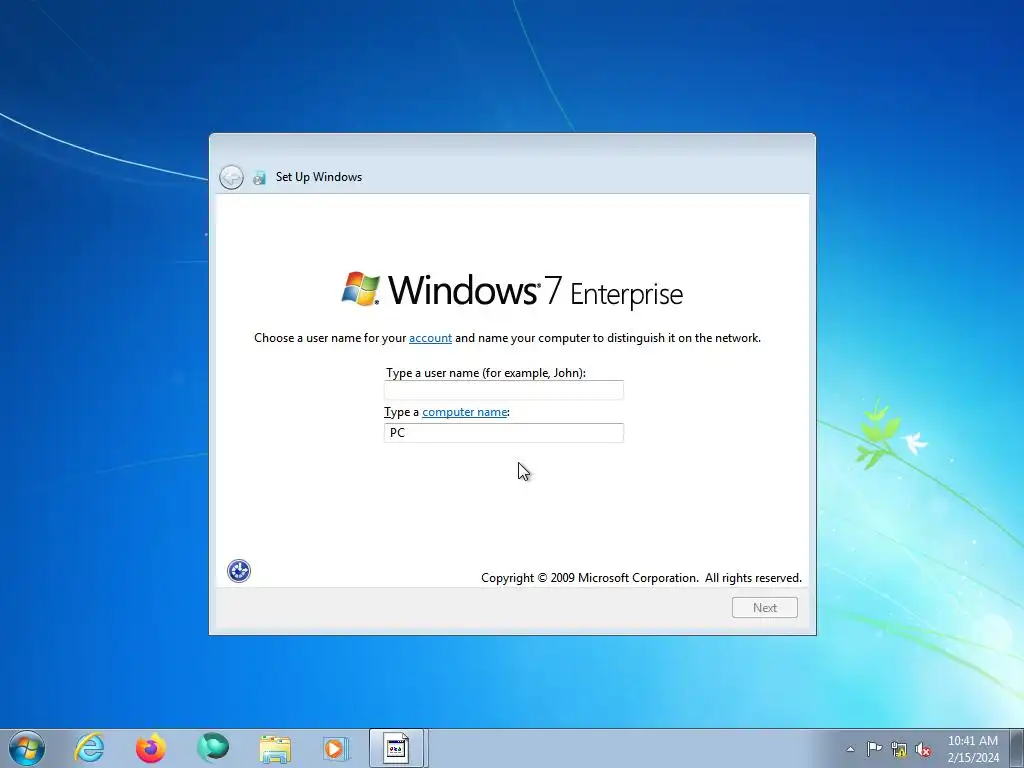Click the Next button
Screen dimensions: 1024x768
(x=765, y=607)
